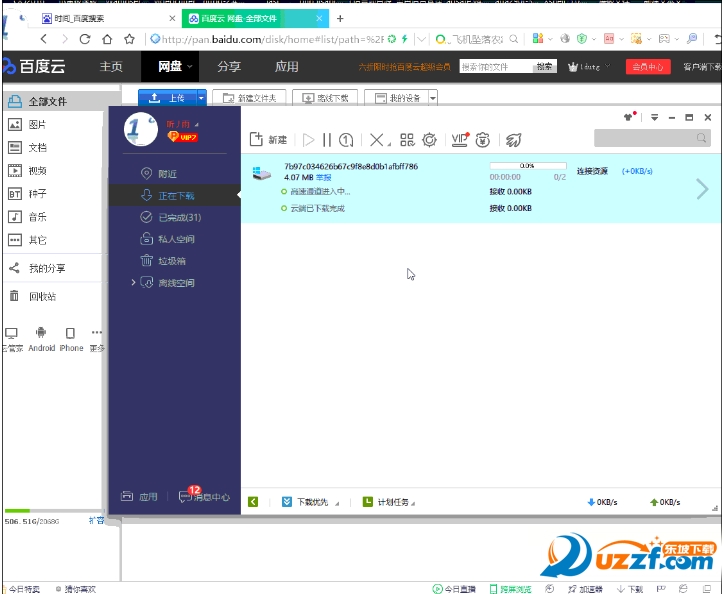Viewport: 724px width, 594px height.
Task: Select 正在下载 in Thunder sidebar
Action: click(175, 195)
